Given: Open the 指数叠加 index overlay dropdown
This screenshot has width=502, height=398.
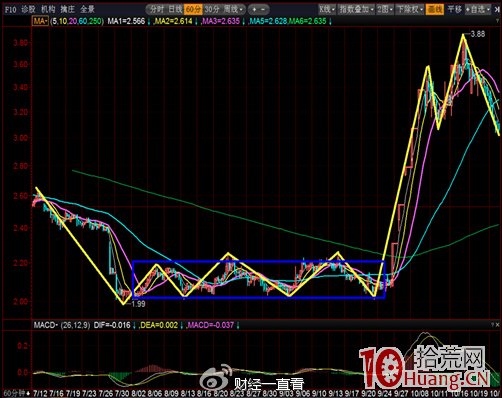Looking at the screenshot, I should click(x=356, y=9).
